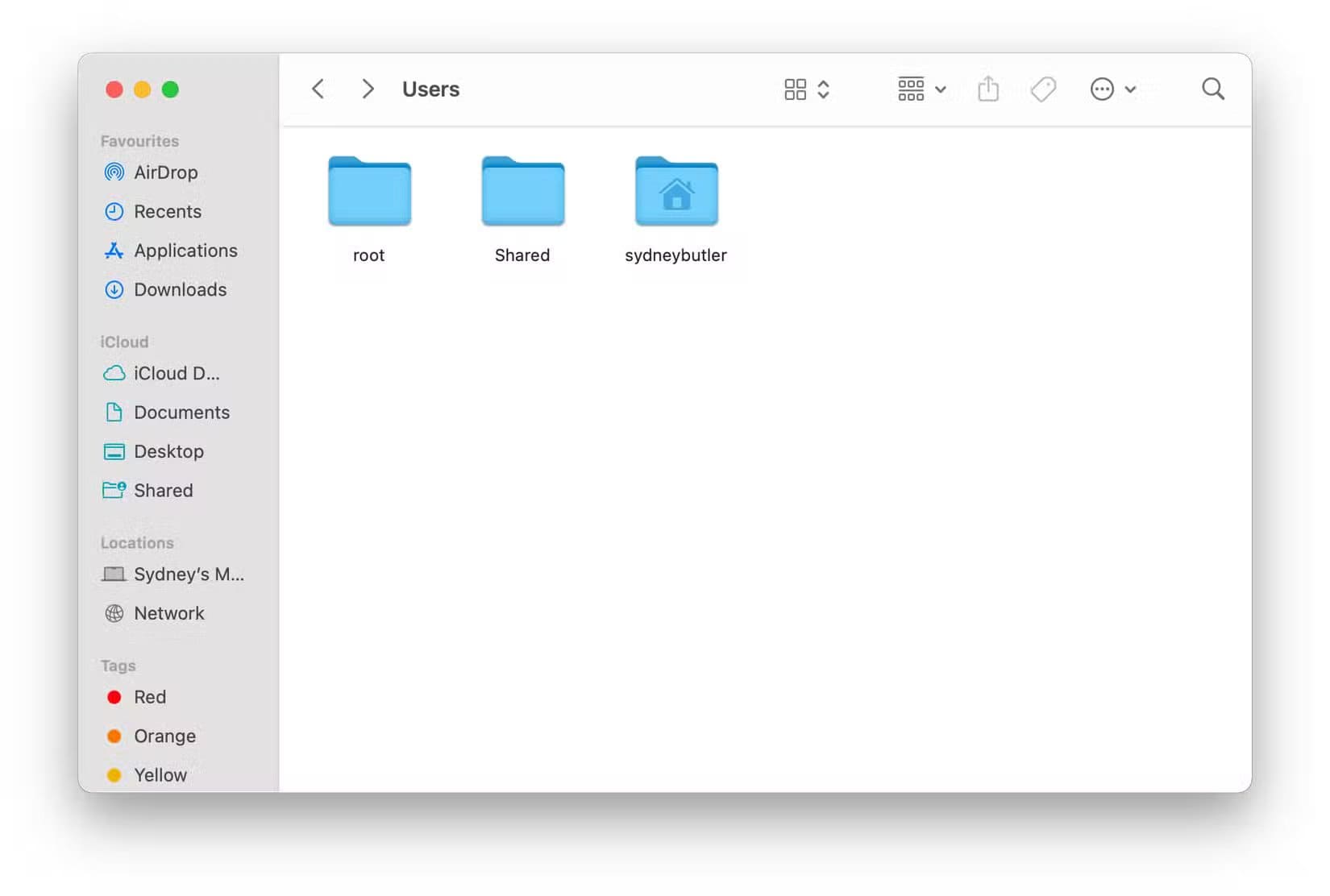1330x896 pixels.
Task: Open Recents in the sidebar
Action: (167, 211)
